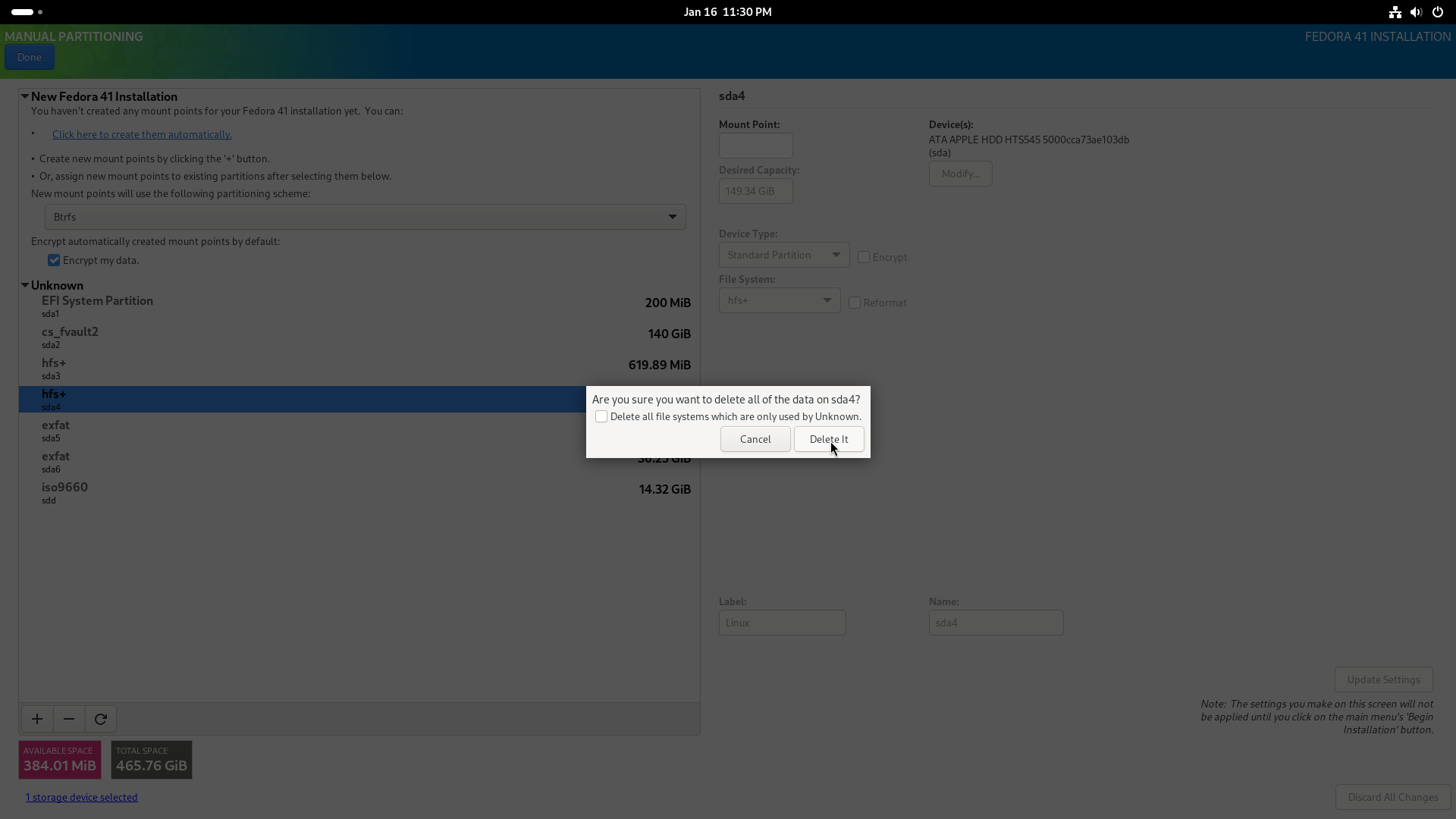
Task: Click the Desired Capacity field
Action: click(x=756, y=191)
